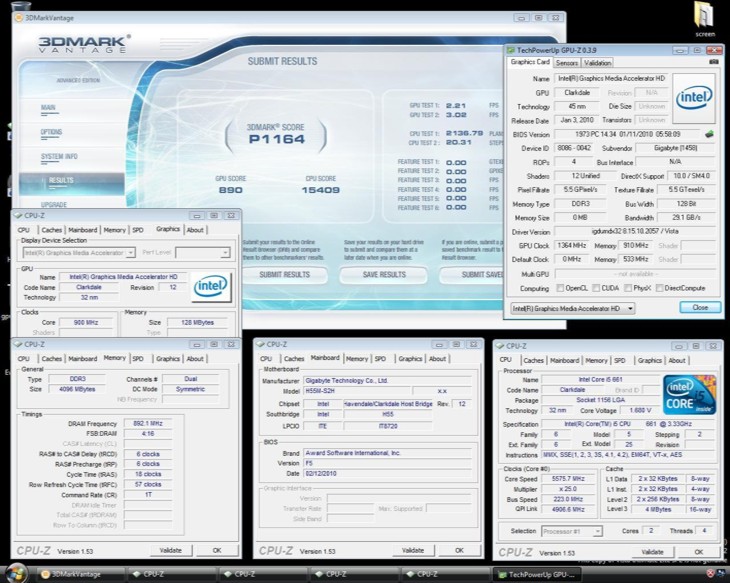Open GPU-Z graphics card selection dropdown
This screenshot has width=730, height=583.
tap(573, 308)
